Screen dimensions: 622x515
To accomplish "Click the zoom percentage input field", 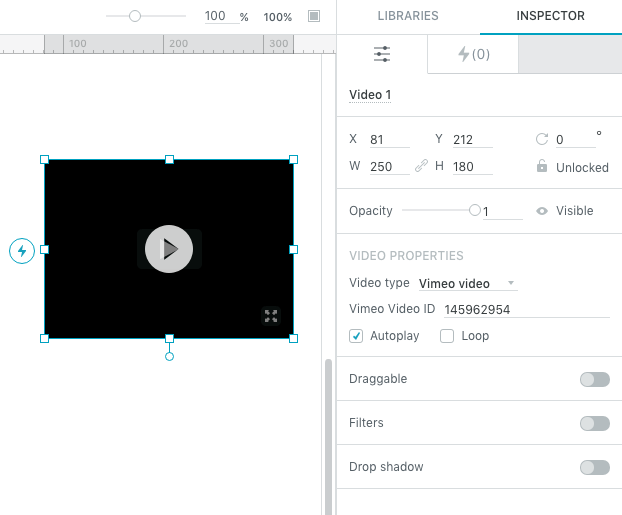I will coord(222,16).
